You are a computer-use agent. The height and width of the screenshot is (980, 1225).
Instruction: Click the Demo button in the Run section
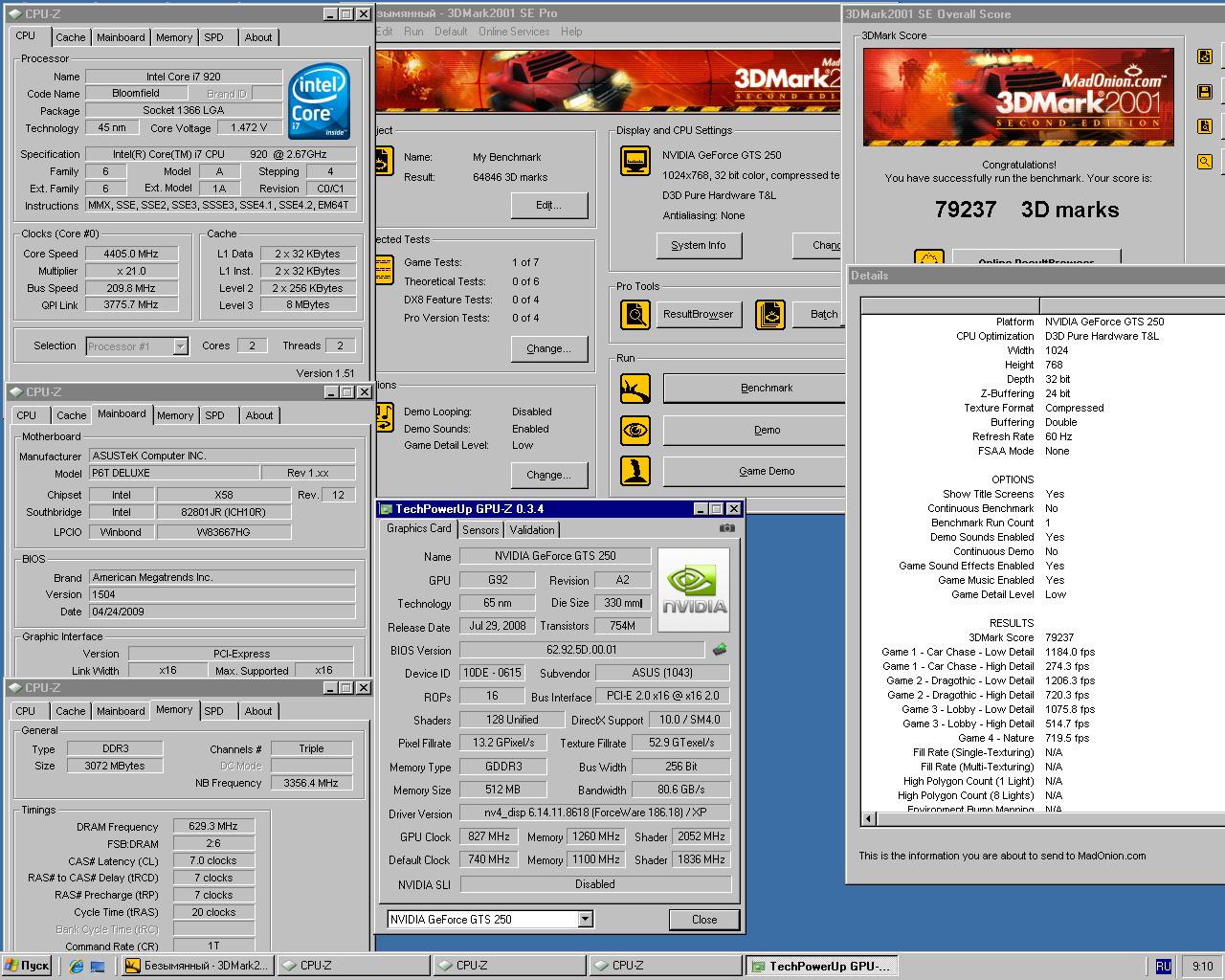pyautogui.click(x=756, y=431)
